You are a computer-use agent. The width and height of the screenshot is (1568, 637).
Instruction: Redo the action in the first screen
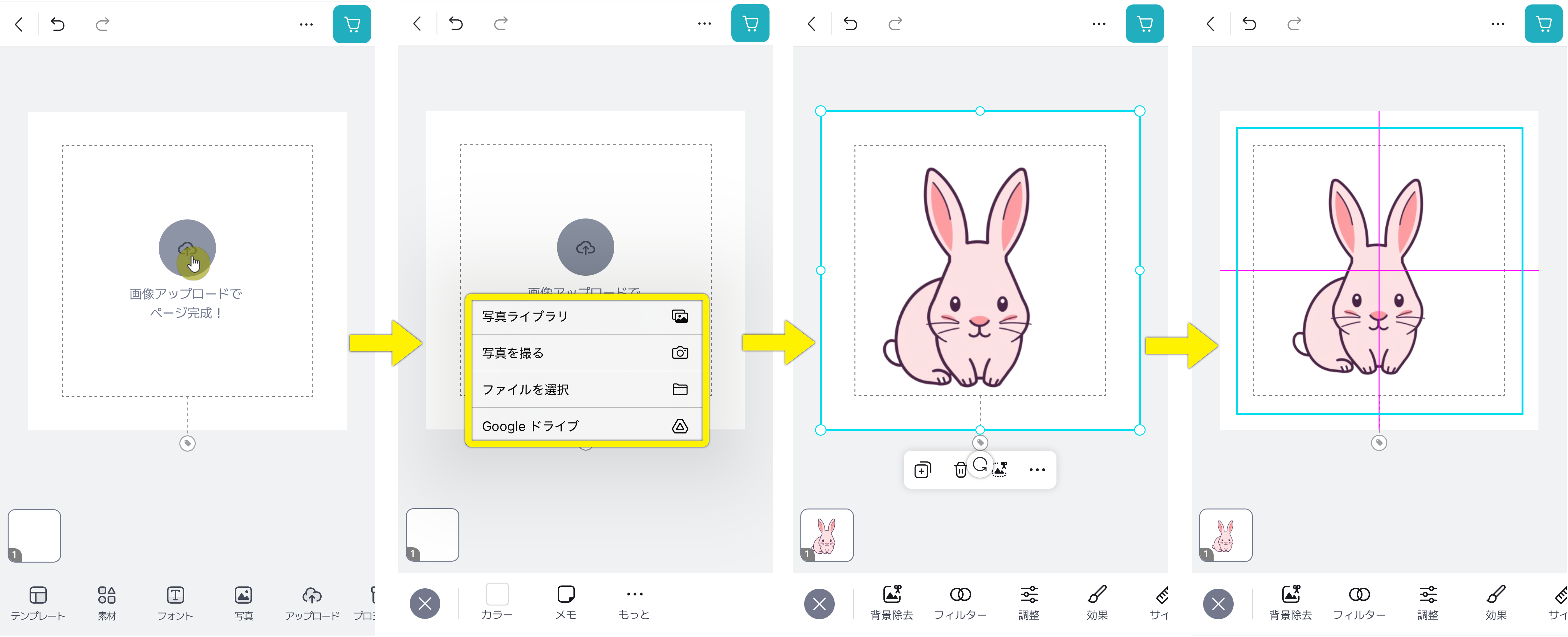[102, 24]
